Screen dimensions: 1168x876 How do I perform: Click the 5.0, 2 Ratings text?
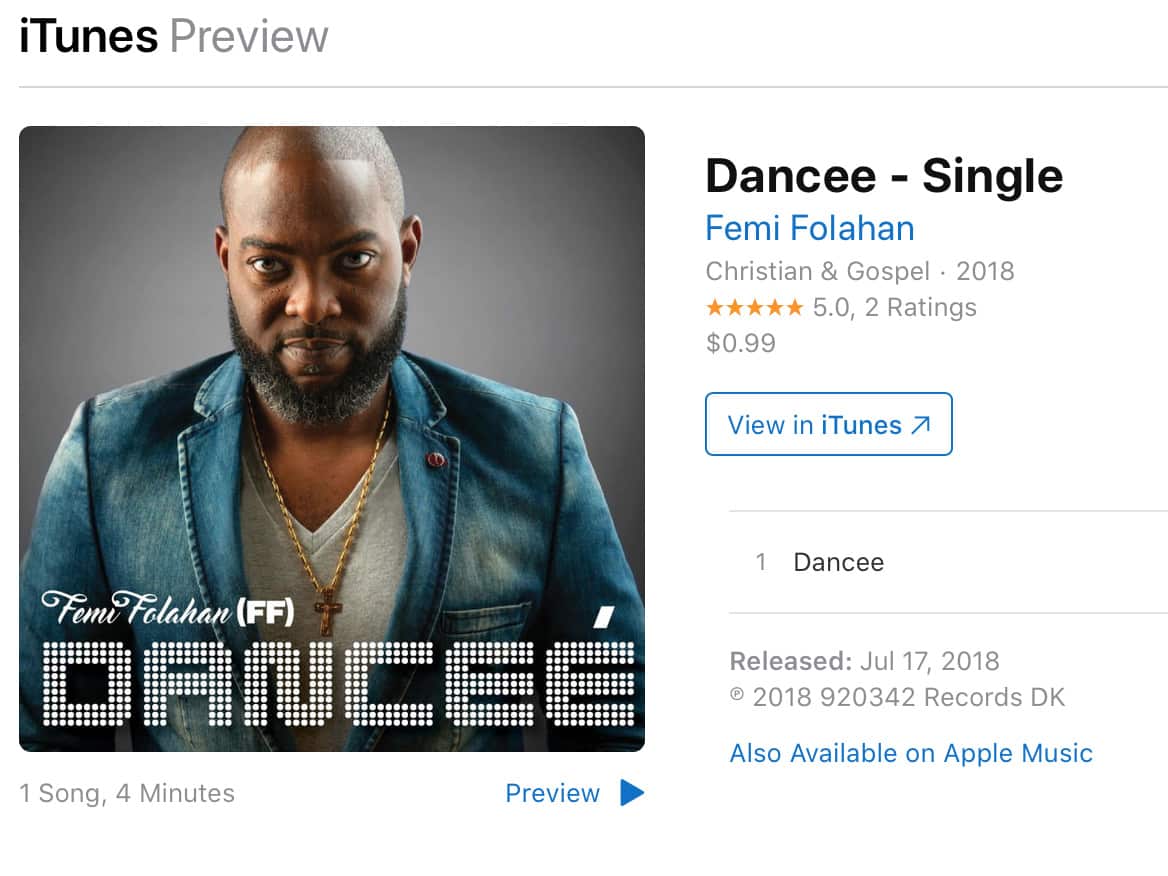click(x=894, y=307)
